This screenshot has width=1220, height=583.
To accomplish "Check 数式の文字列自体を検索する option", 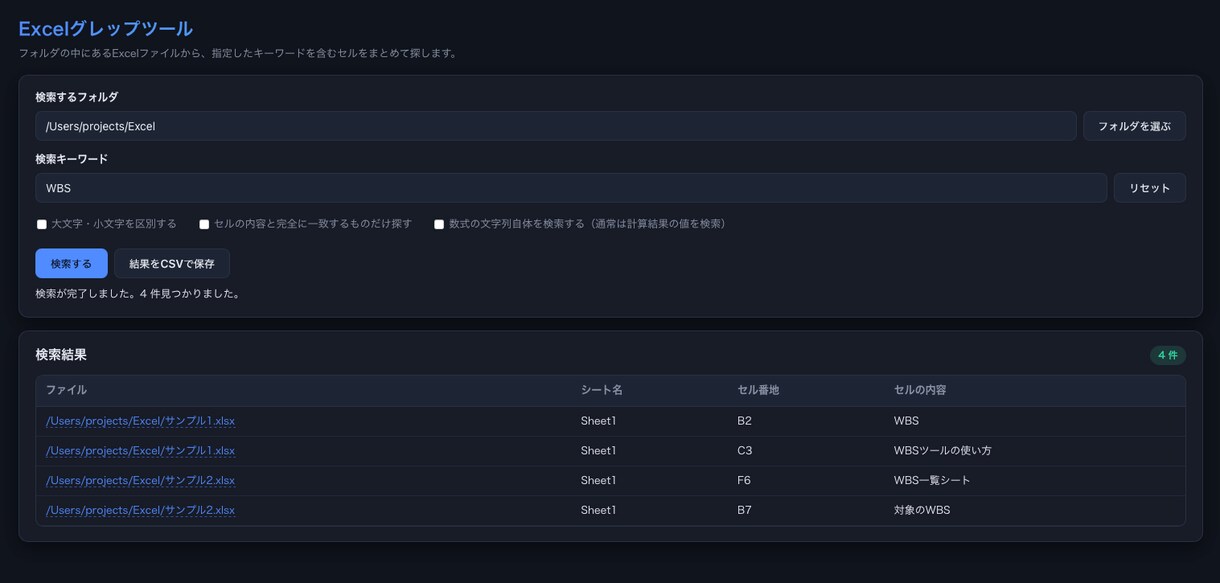I will [439, 224].
